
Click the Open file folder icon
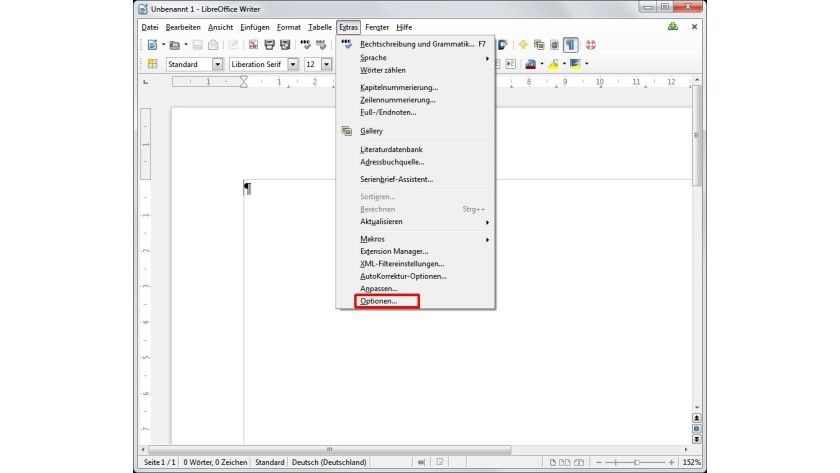[x=174, y=45]
